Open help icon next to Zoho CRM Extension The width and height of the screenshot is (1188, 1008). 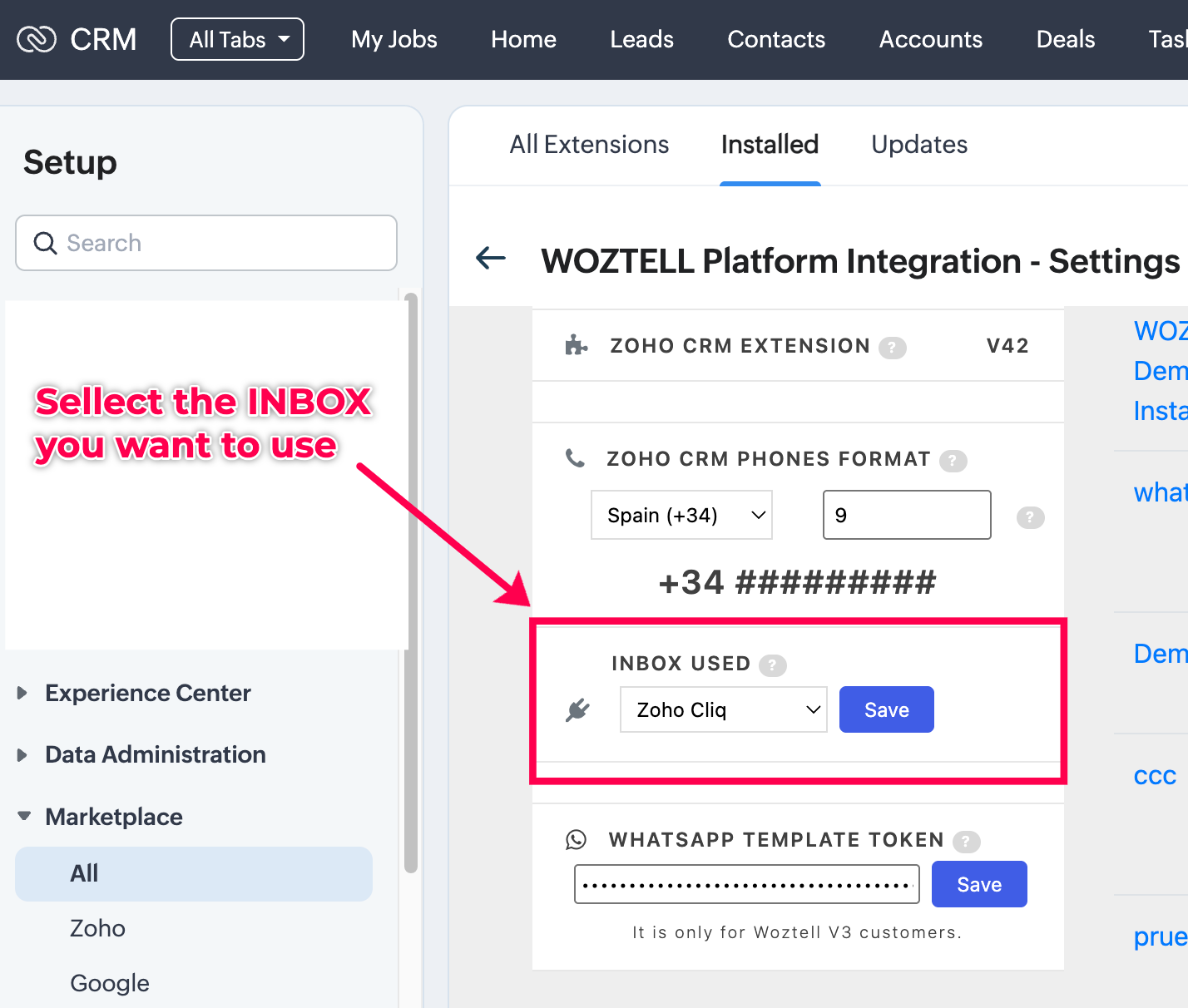coord(893,347)
